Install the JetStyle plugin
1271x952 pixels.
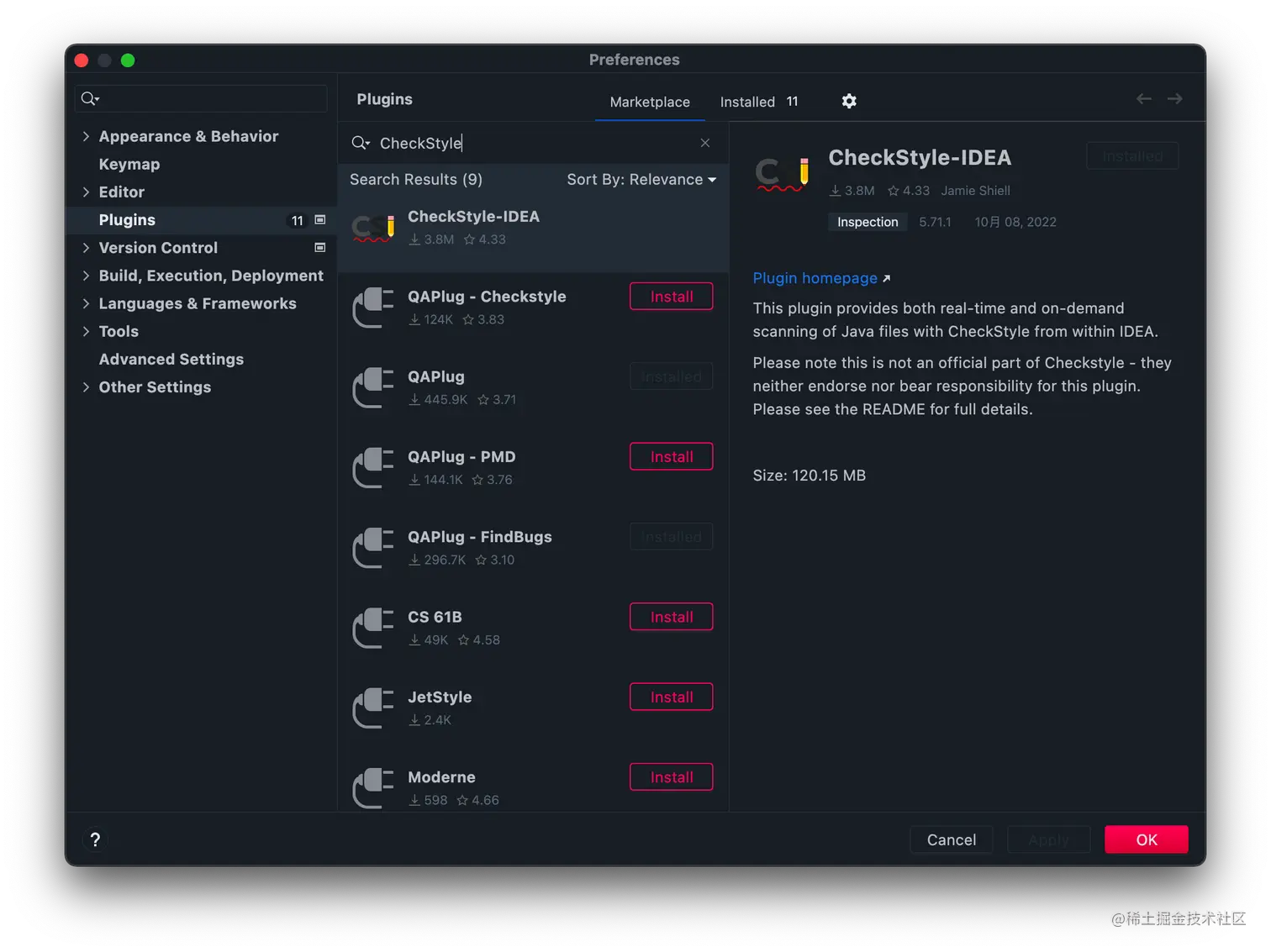(672, 697)
